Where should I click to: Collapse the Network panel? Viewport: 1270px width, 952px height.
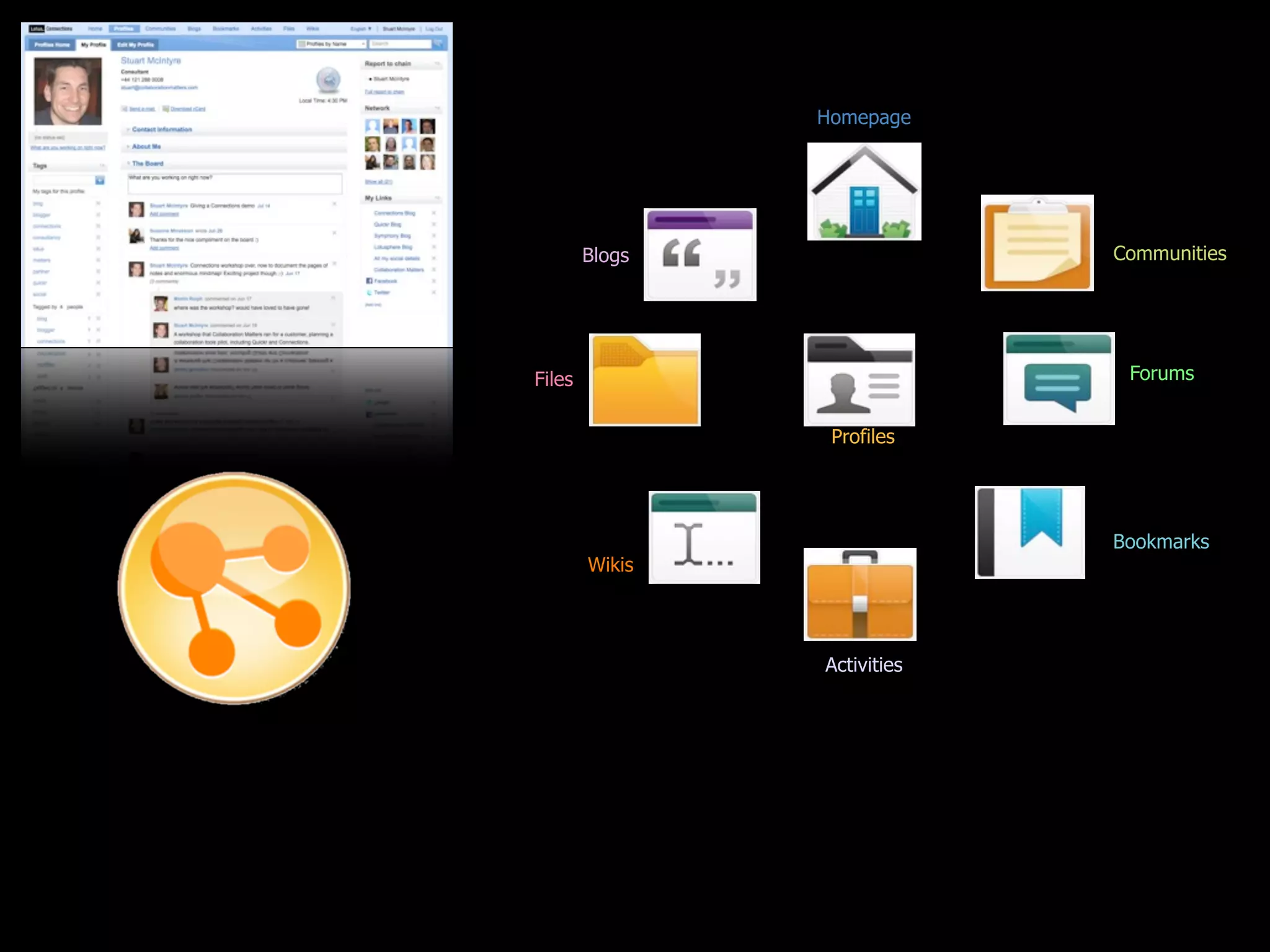437,108
